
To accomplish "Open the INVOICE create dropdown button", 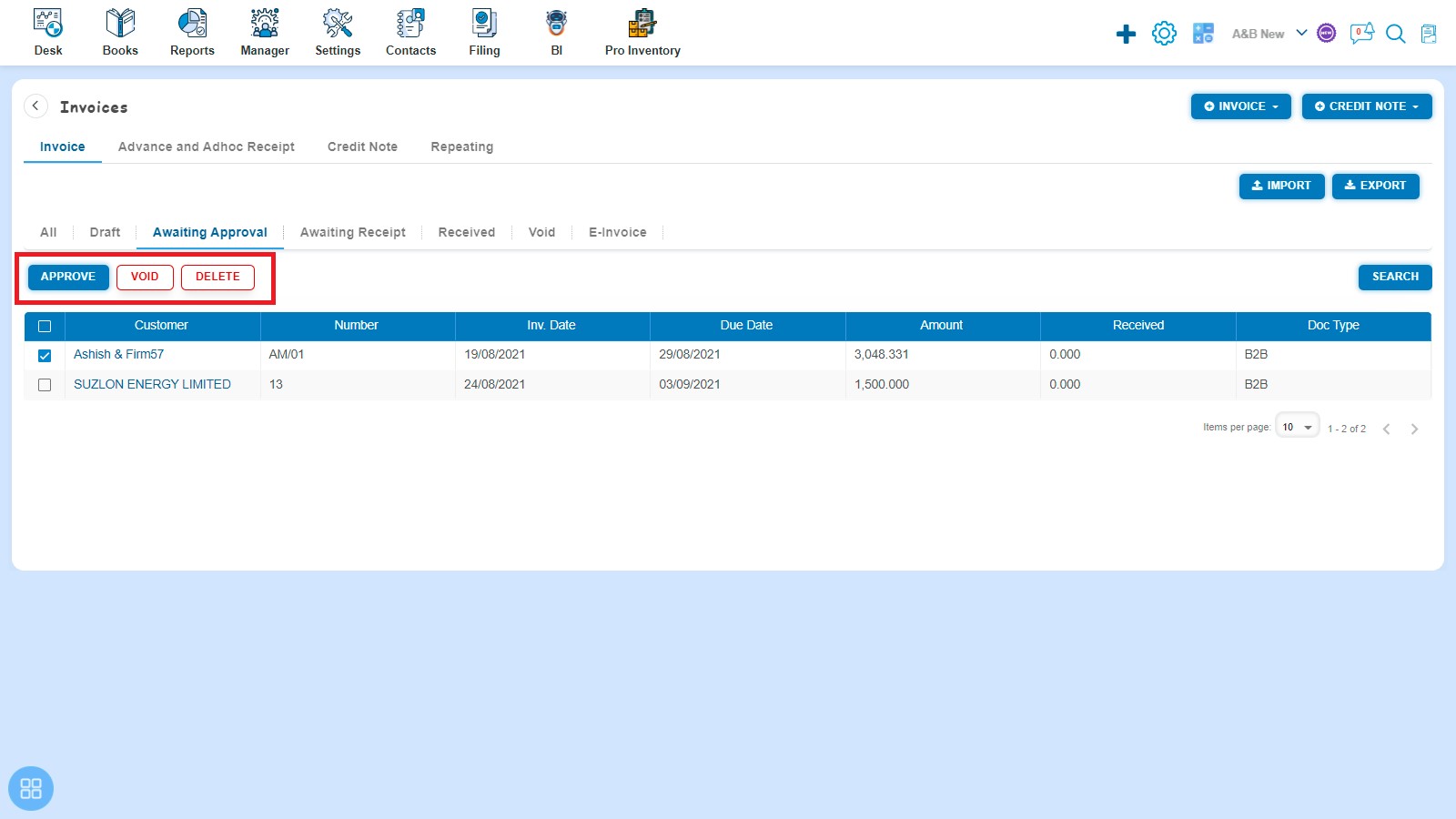I will [x=1241, y=106].
